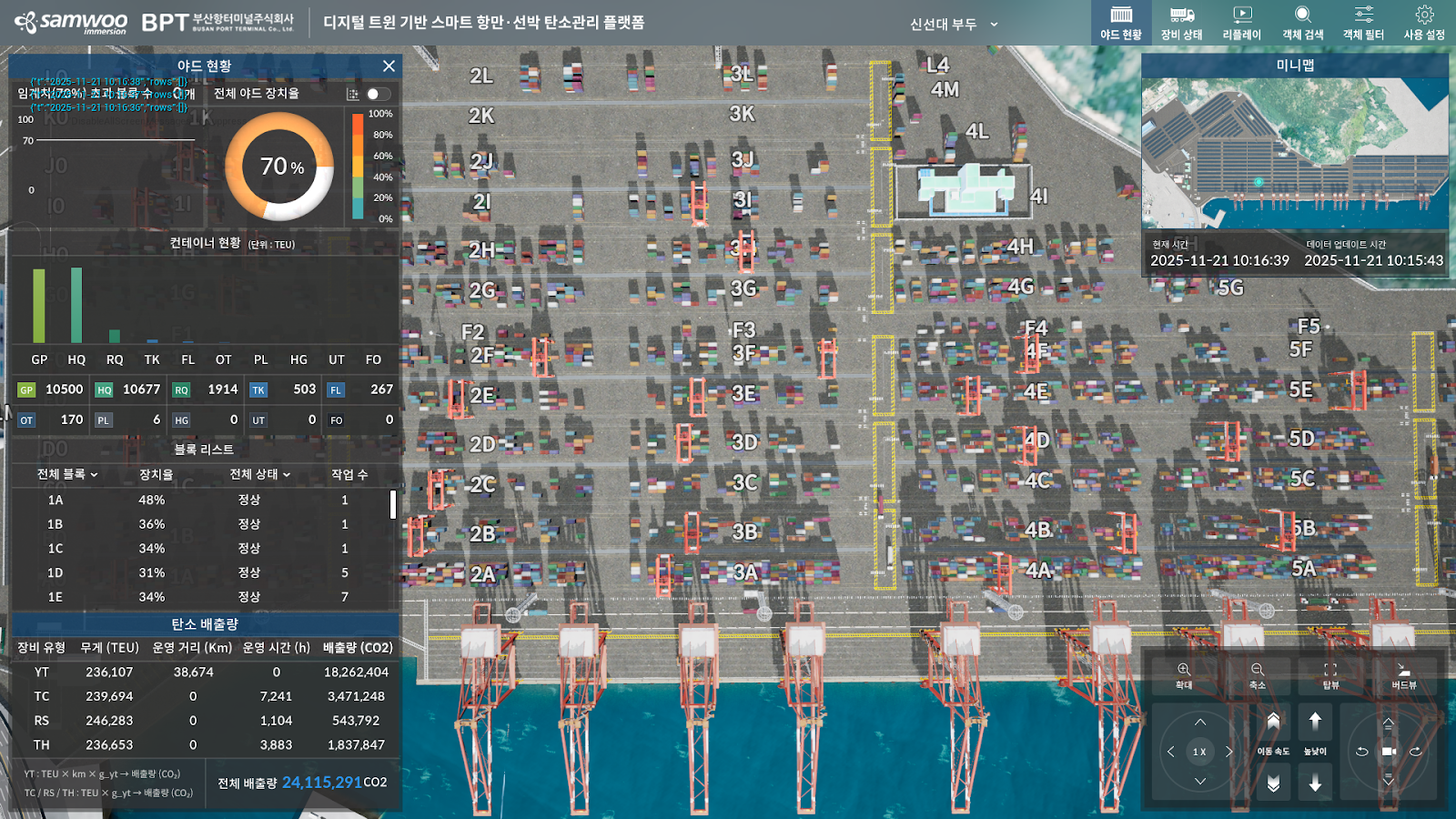This screenshot has height=819, width=1456.
Task: Click the 확대 zoom in button
Action: pos(1184,675)
